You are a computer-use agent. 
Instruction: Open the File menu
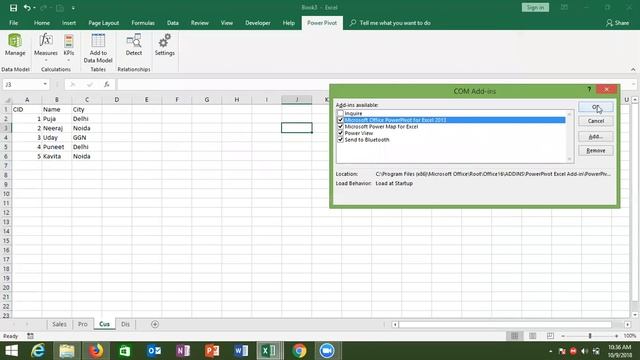(13, 23)
